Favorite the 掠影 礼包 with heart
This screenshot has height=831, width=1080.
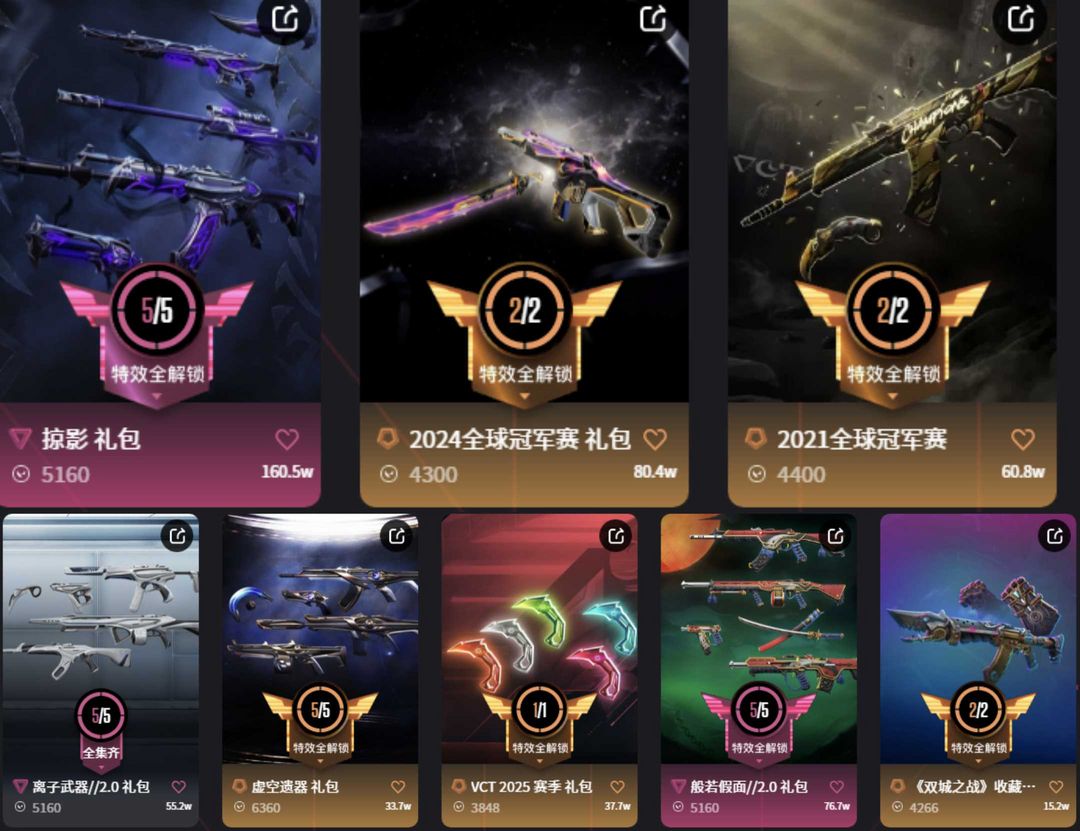(287, 439)
